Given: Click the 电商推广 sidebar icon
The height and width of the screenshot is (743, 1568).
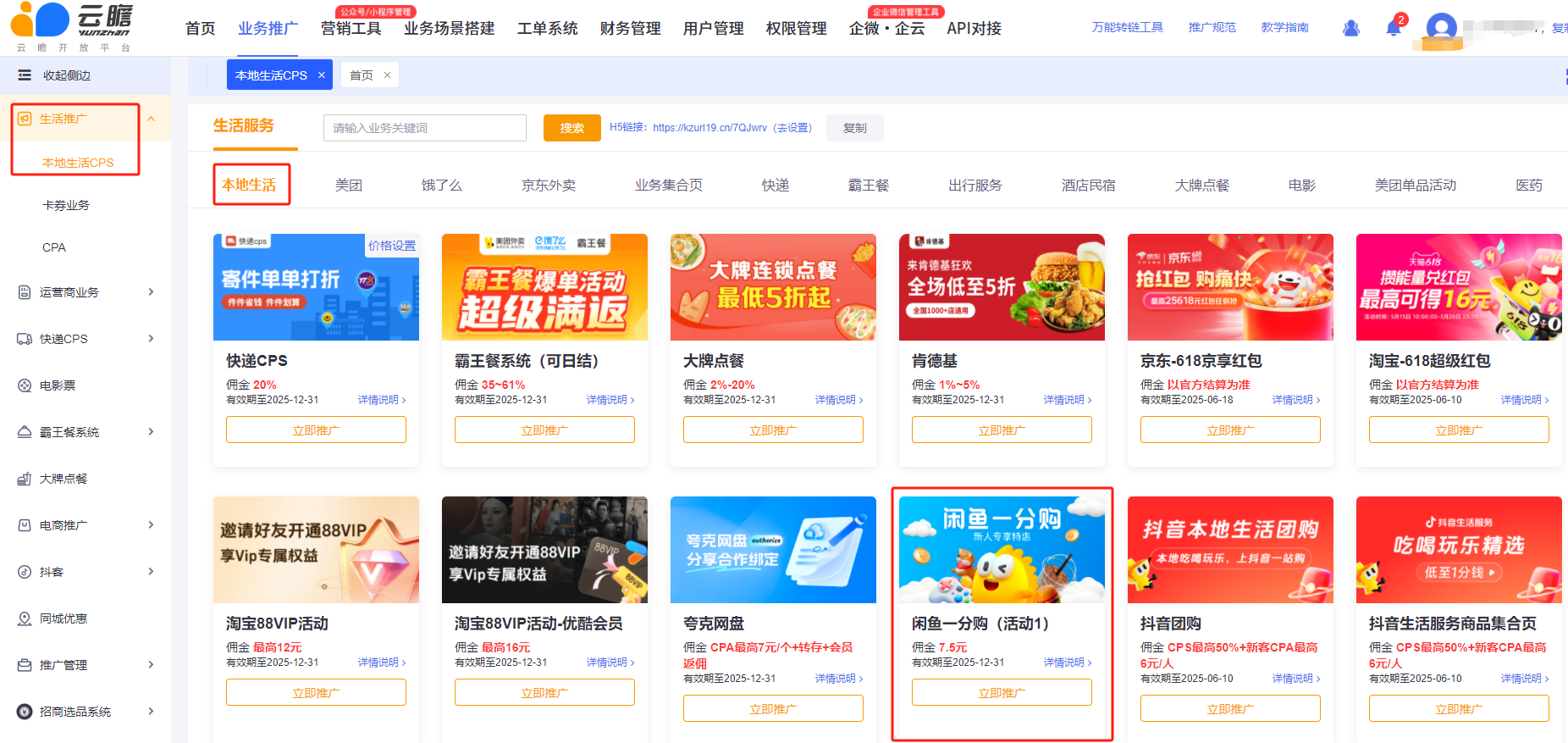Looking at the screenshot, I should tap(25, 525).
